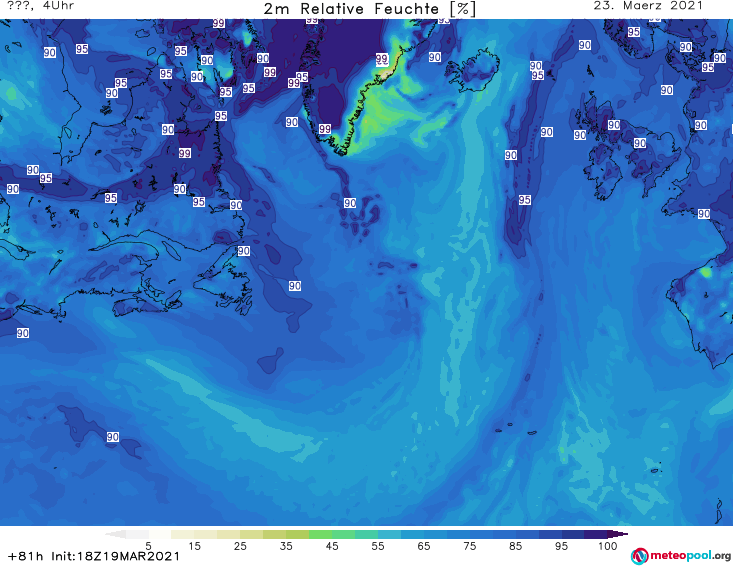Click the legend tick value 35

pos(286,546)
